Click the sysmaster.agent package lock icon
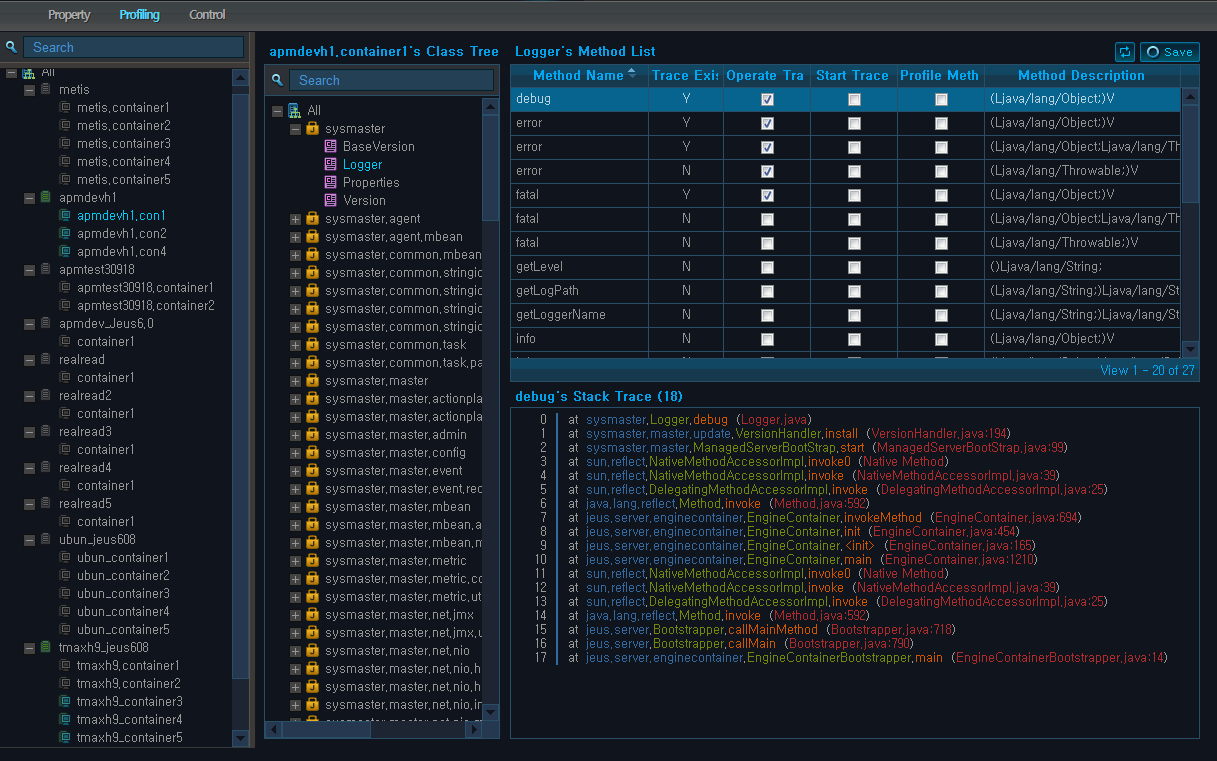The width and height of the screenshot is (1217, 761). [312, 218]
